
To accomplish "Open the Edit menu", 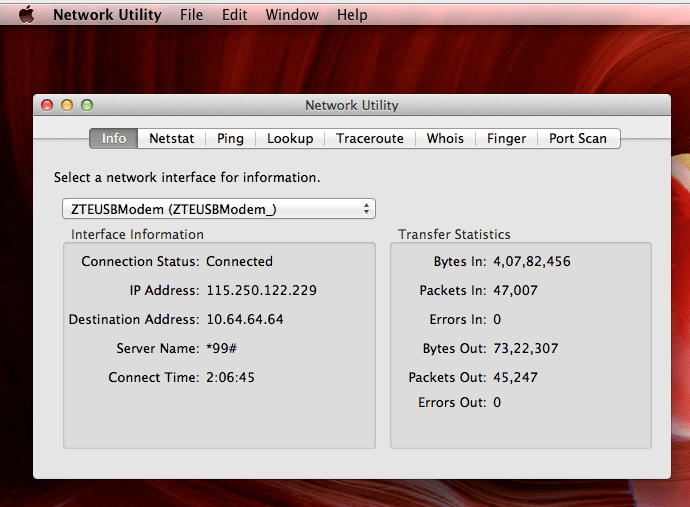I will 235,15.
